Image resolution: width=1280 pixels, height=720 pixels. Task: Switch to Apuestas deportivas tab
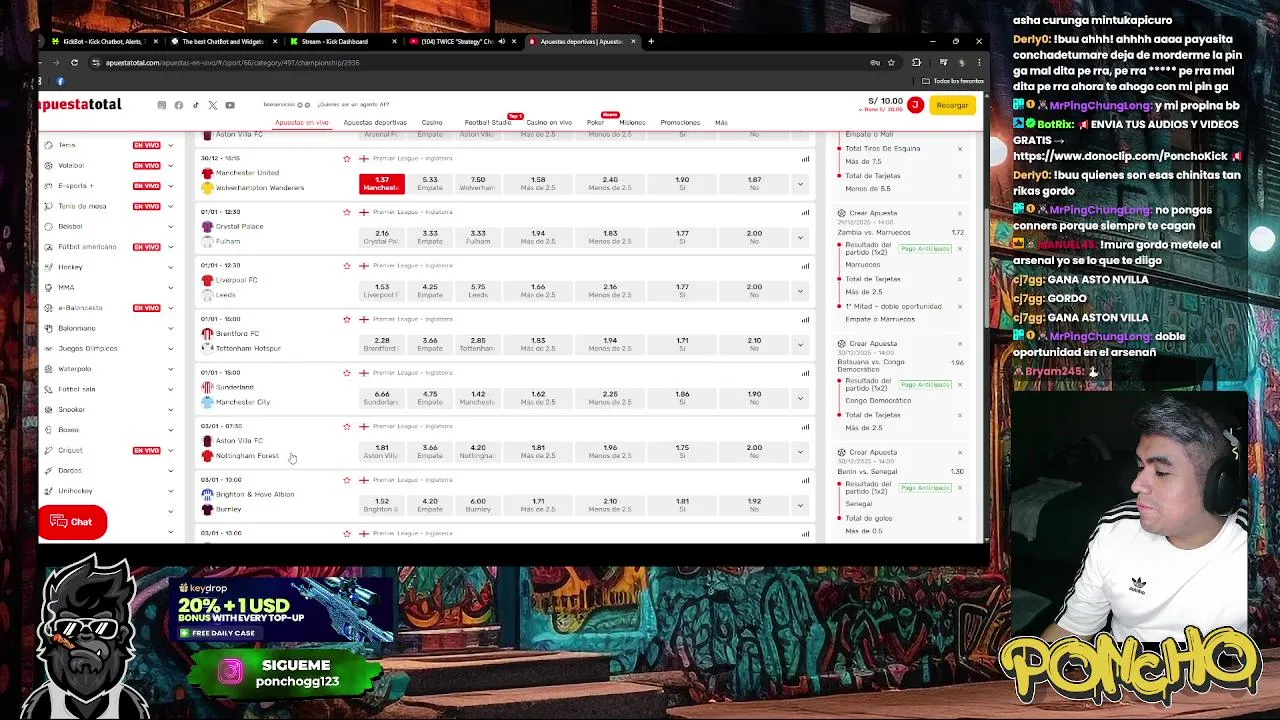coord(375,123)
